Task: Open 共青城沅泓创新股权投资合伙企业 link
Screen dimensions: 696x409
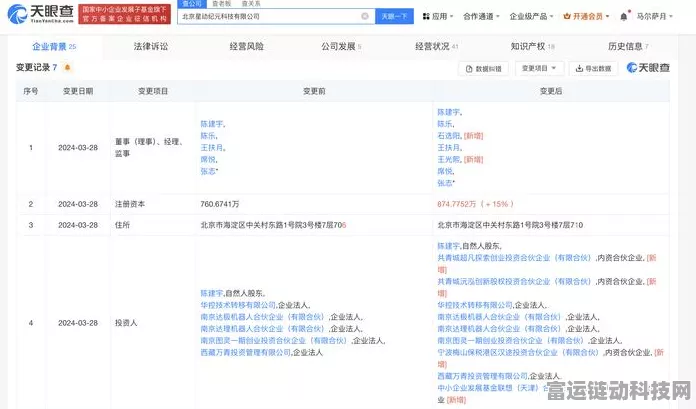Action: tap(514, 282)
